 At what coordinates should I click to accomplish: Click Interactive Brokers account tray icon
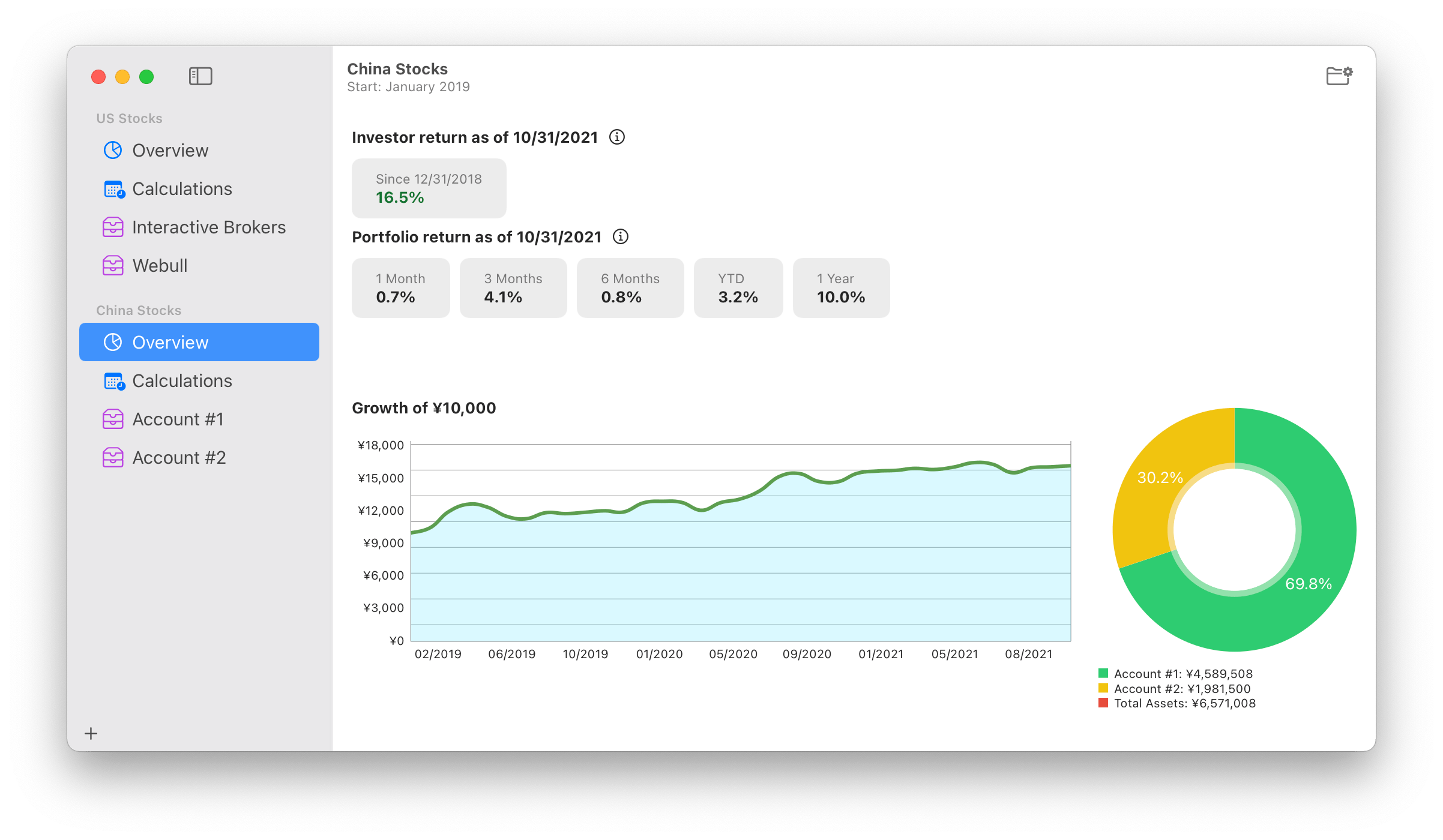113,227
